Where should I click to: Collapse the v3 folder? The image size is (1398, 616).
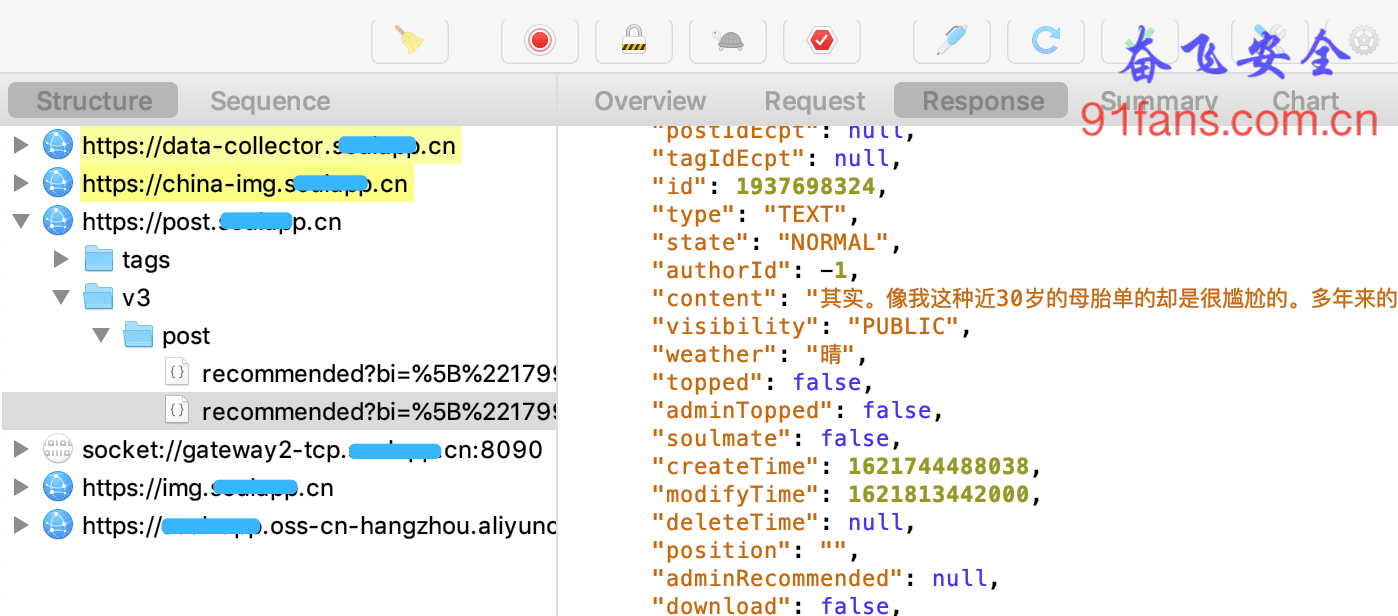61,298
